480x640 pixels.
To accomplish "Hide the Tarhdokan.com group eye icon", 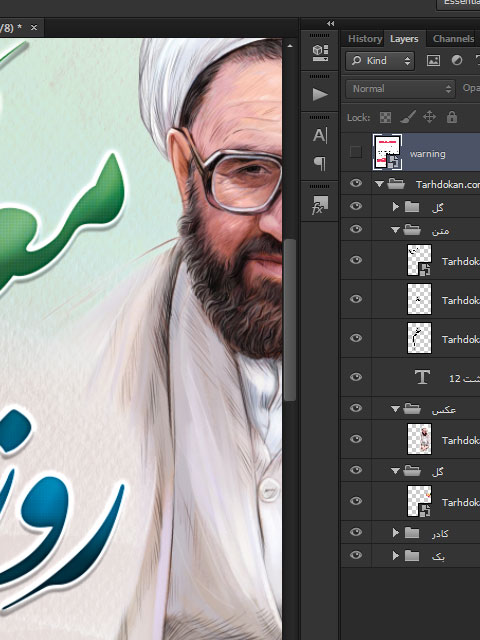I will [356, 183].
